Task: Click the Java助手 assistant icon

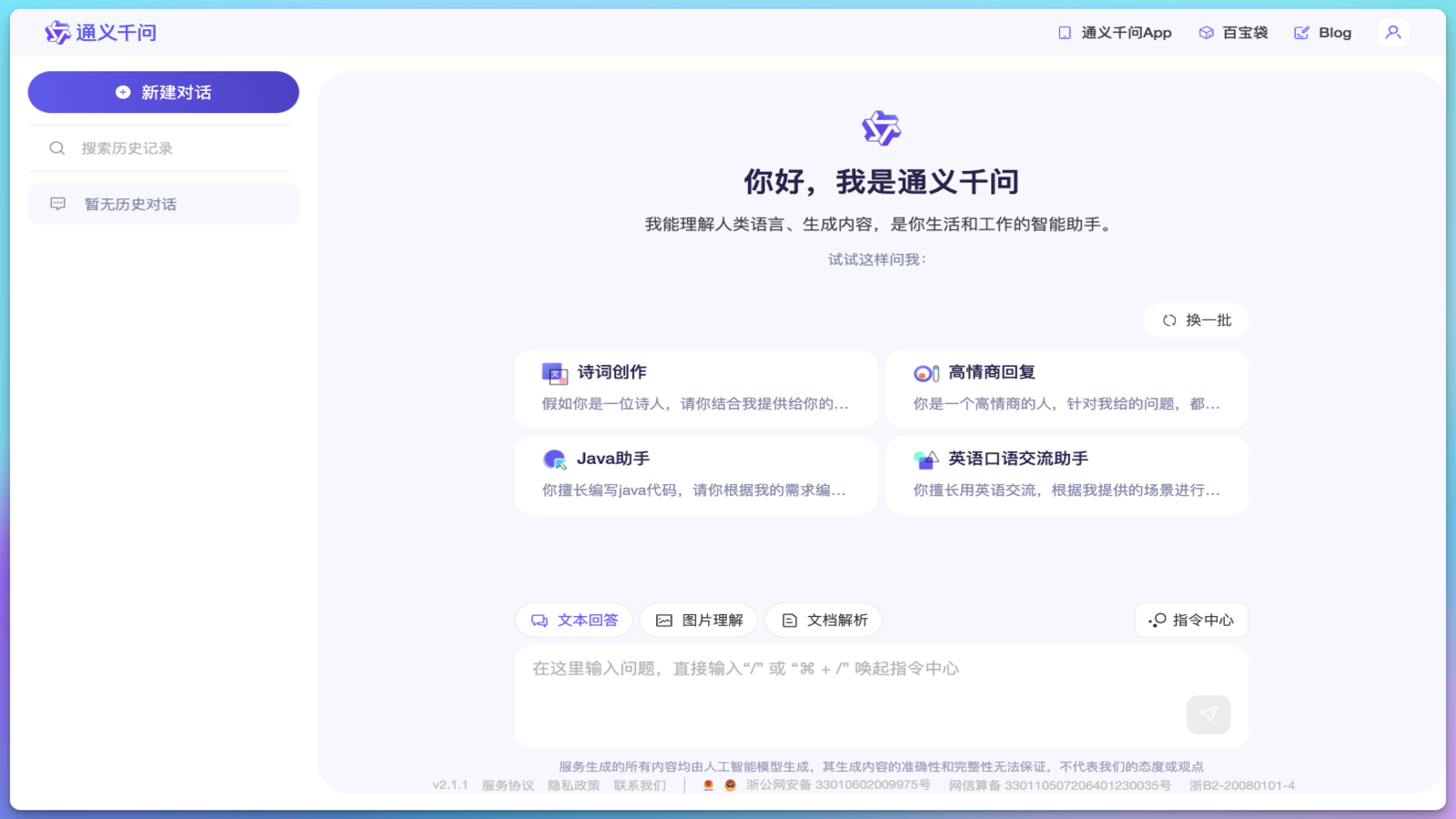Action: [x=552, y=459]
